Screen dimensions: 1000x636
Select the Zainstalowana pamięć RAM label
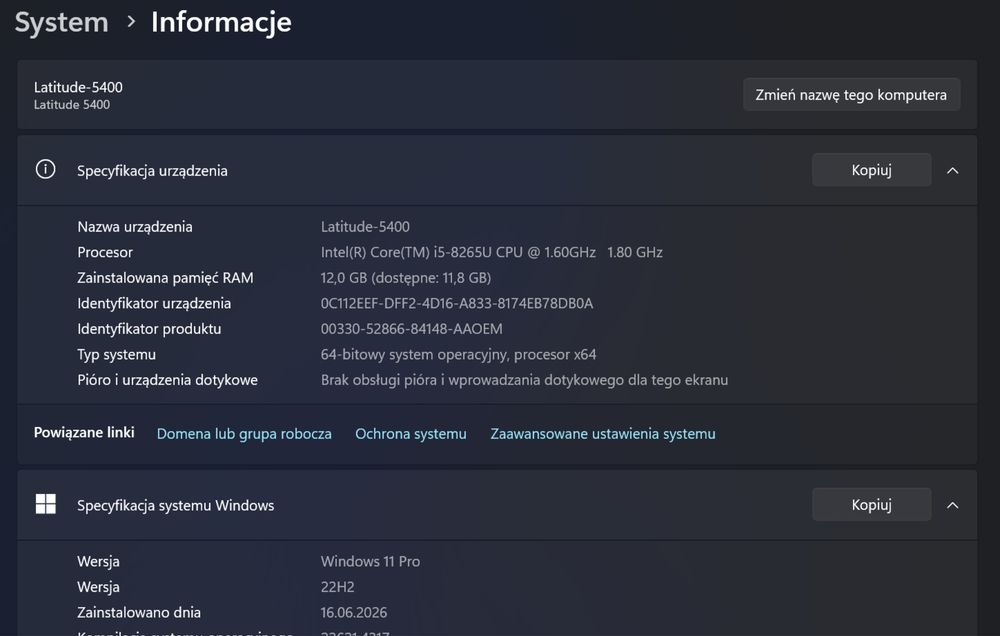point(165,277)
